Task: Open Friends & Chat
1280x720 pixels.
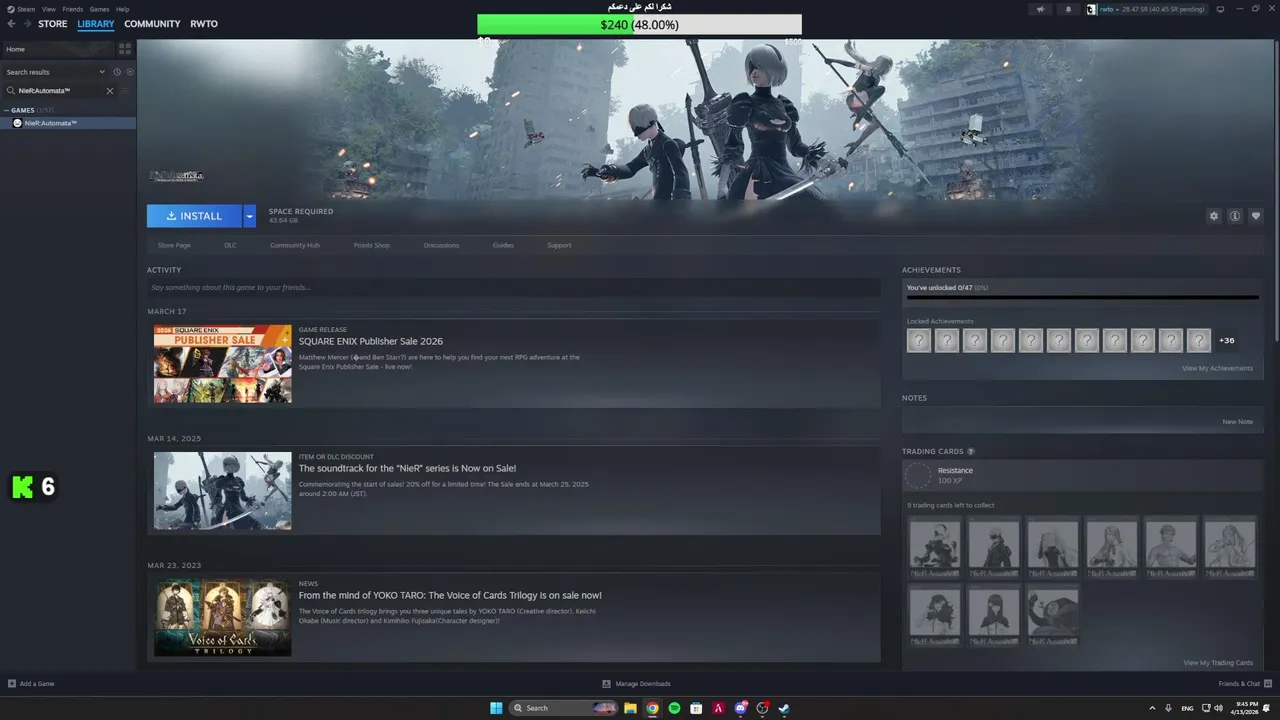Action: click(1245, 684)
